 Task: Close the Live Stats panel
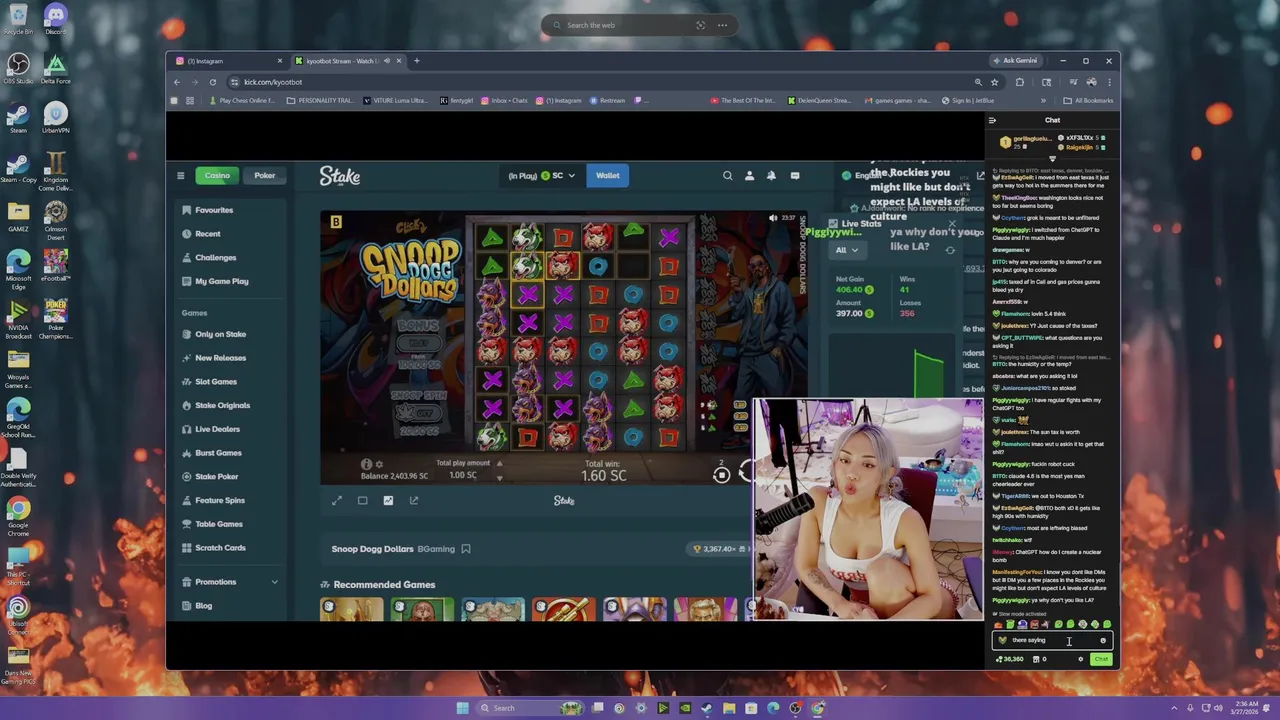952,224
